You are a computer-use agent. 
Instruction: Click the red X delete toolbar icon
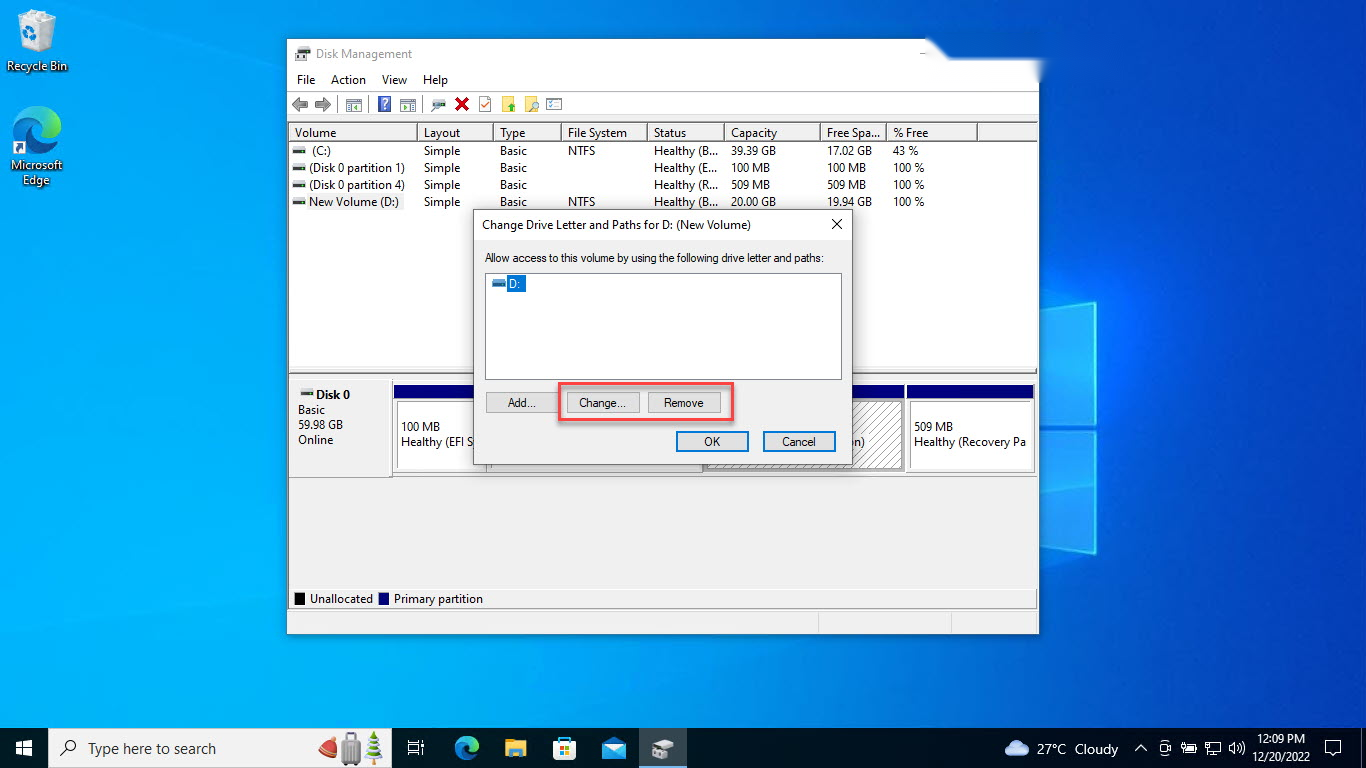coord(462,104)
